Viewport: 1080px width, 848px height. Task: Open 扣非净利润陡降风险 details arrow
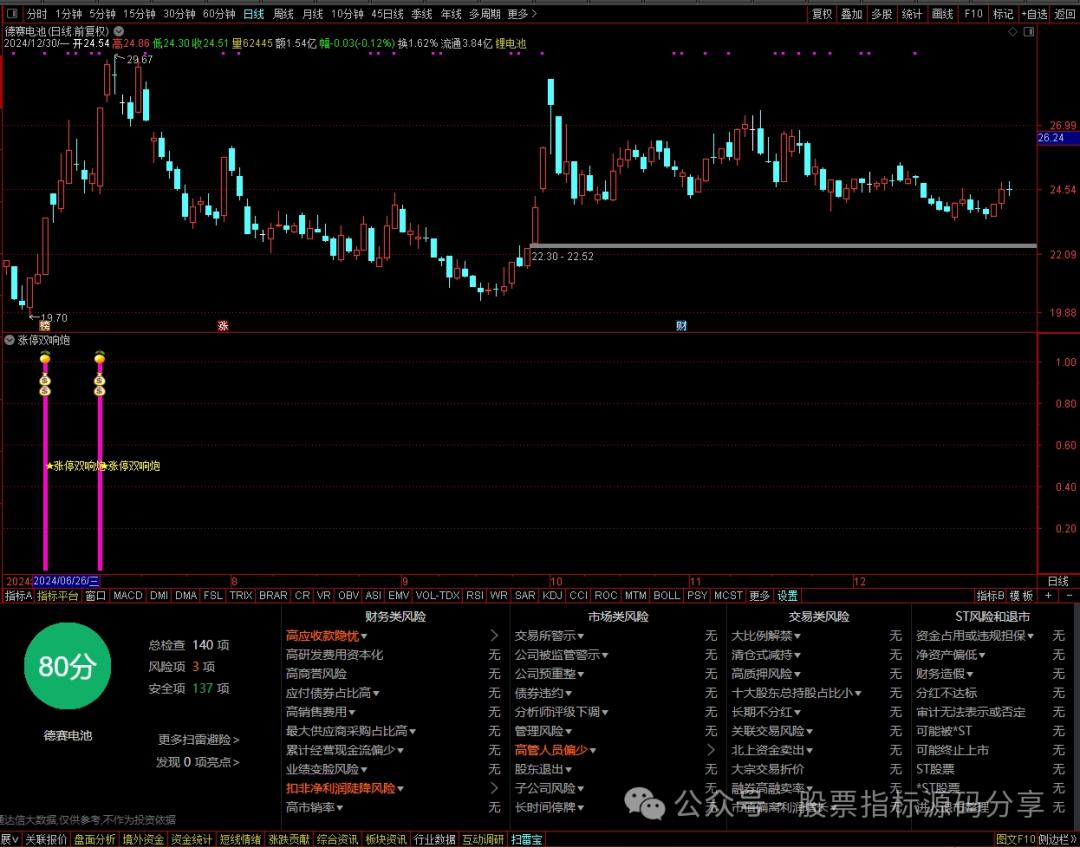pos(494,788)
